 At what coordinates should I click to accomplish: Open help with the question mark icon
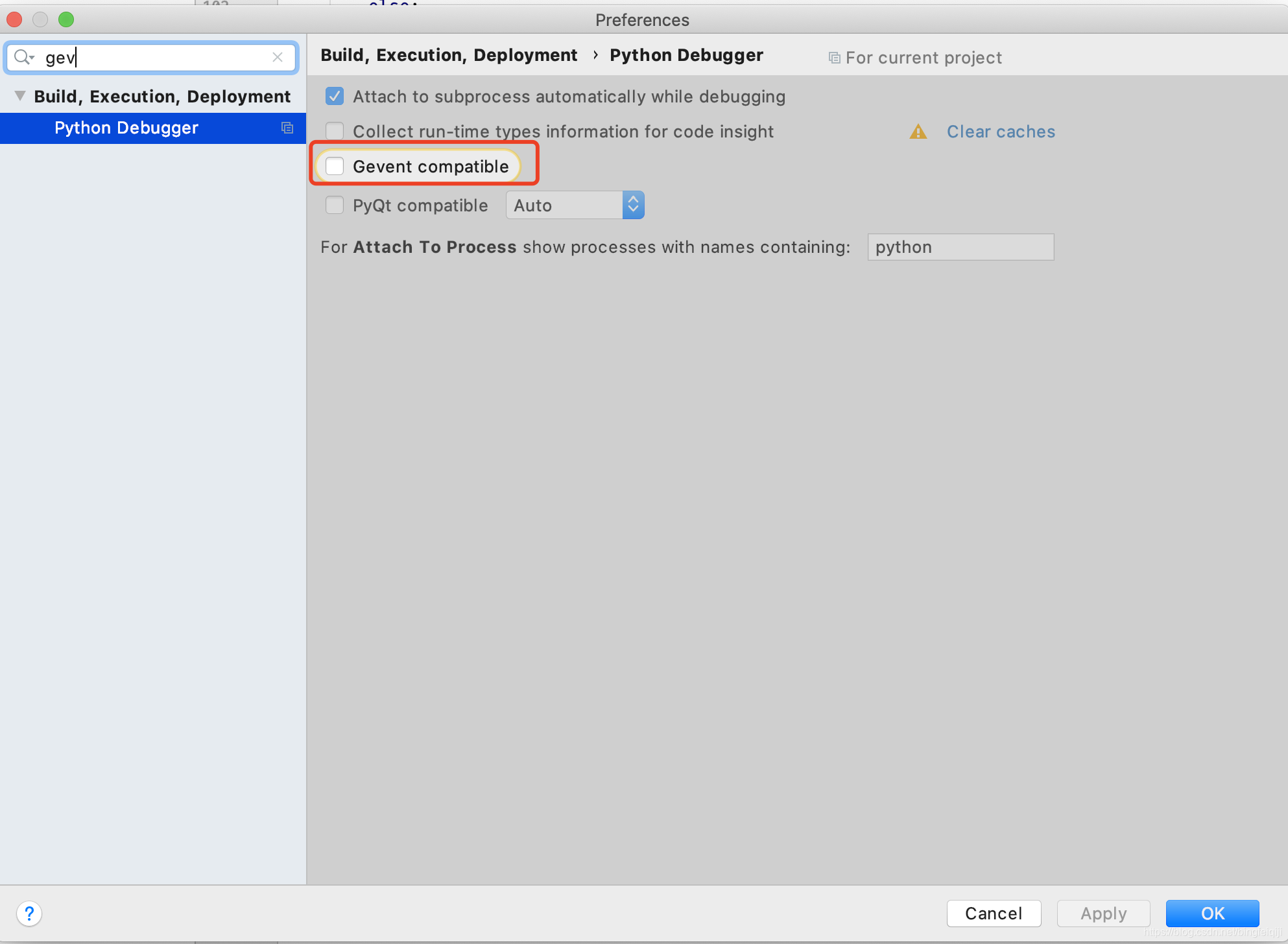[29, 914]
